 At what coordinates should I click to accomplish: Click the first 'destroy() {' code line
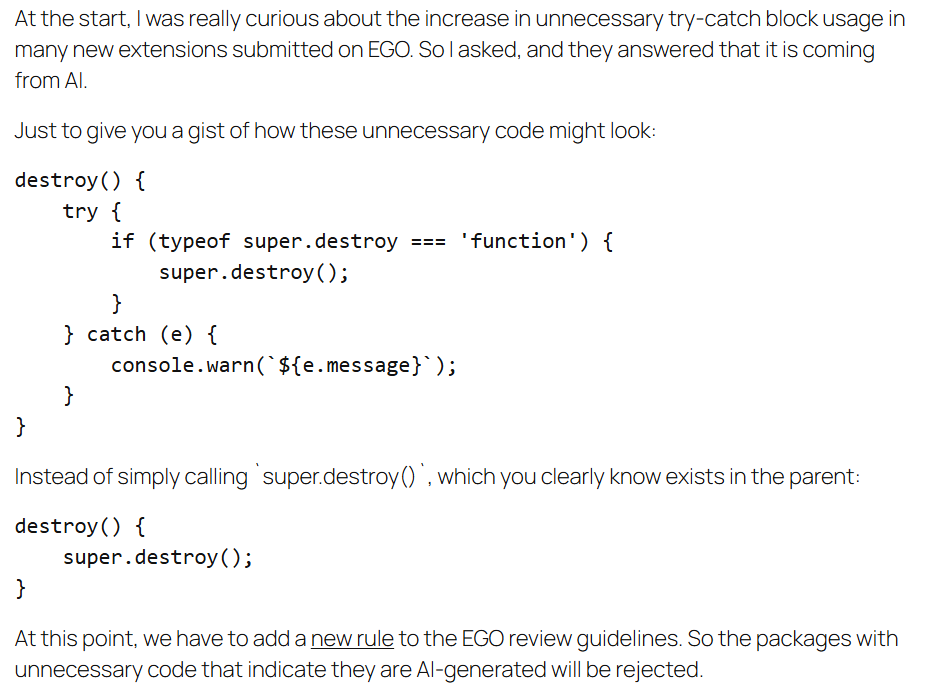(80, 180)
